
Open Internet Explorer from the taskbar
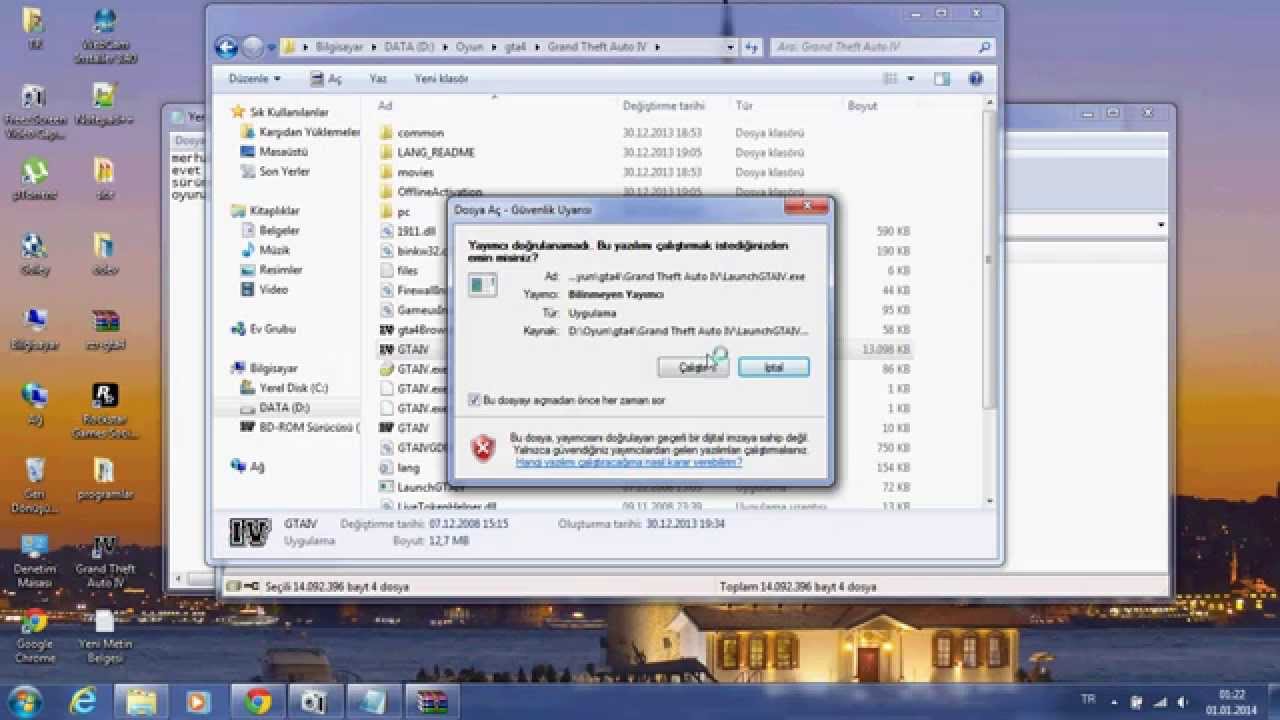point(83,701)
